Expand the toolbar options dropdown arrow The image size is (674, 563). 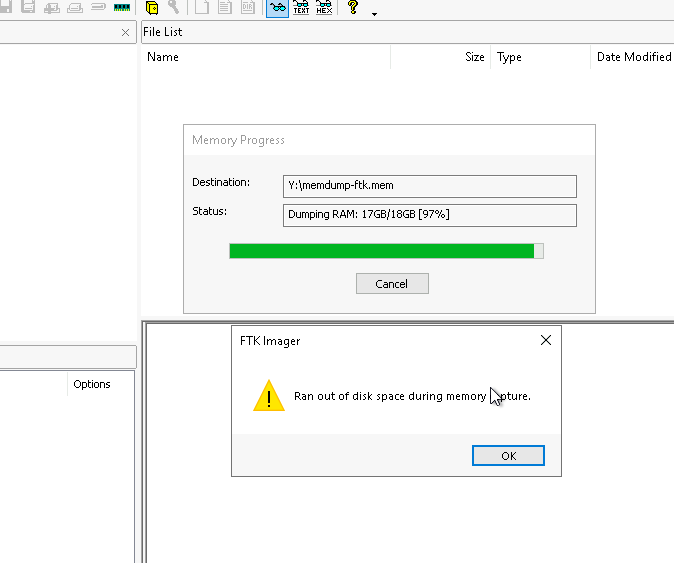[374, 14]
